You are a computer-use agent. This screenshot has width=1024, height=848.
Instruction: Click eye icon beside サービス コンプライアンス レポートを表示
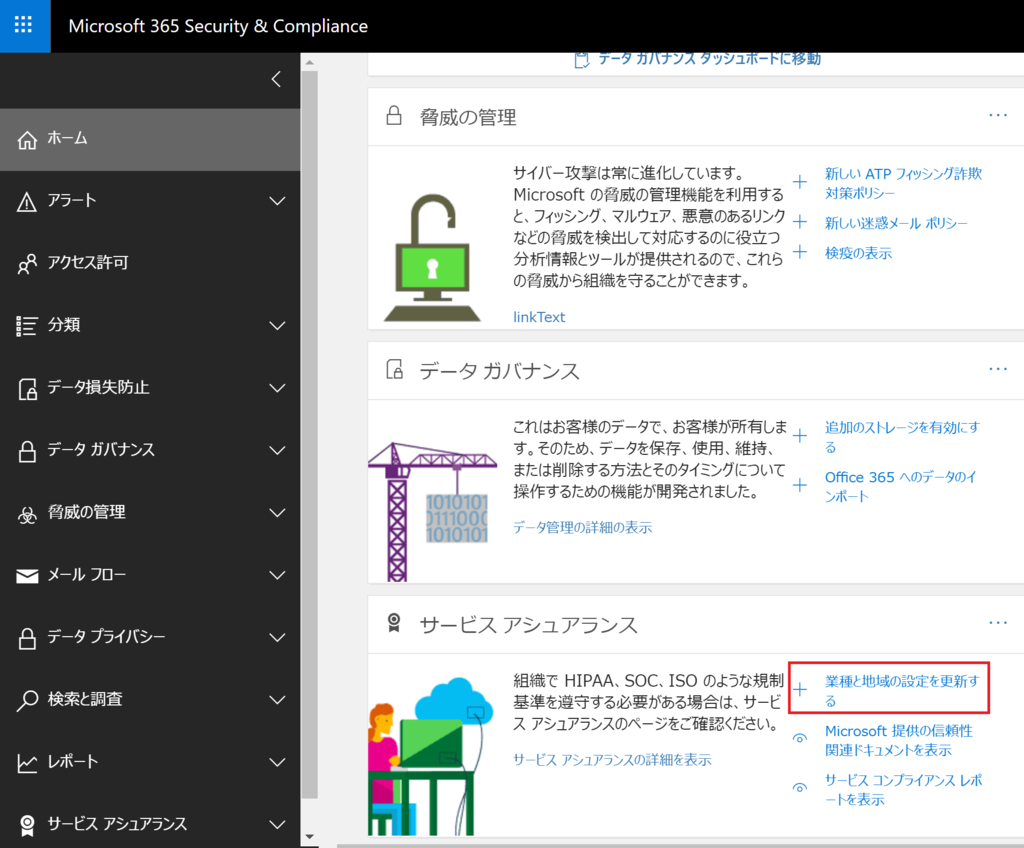799,788
